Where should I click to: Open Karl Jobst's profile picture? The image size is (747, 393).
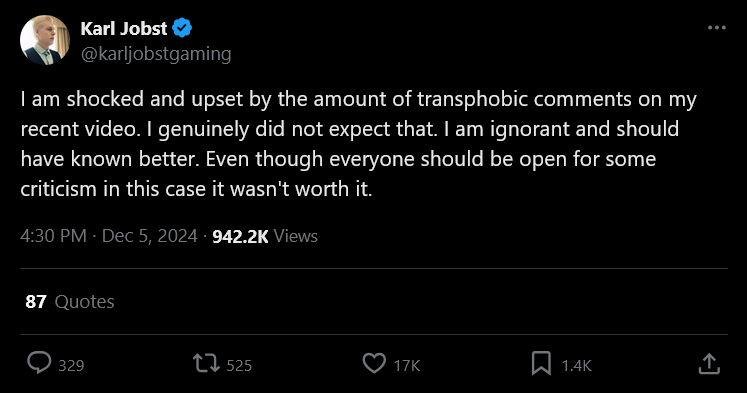(45, 40)
